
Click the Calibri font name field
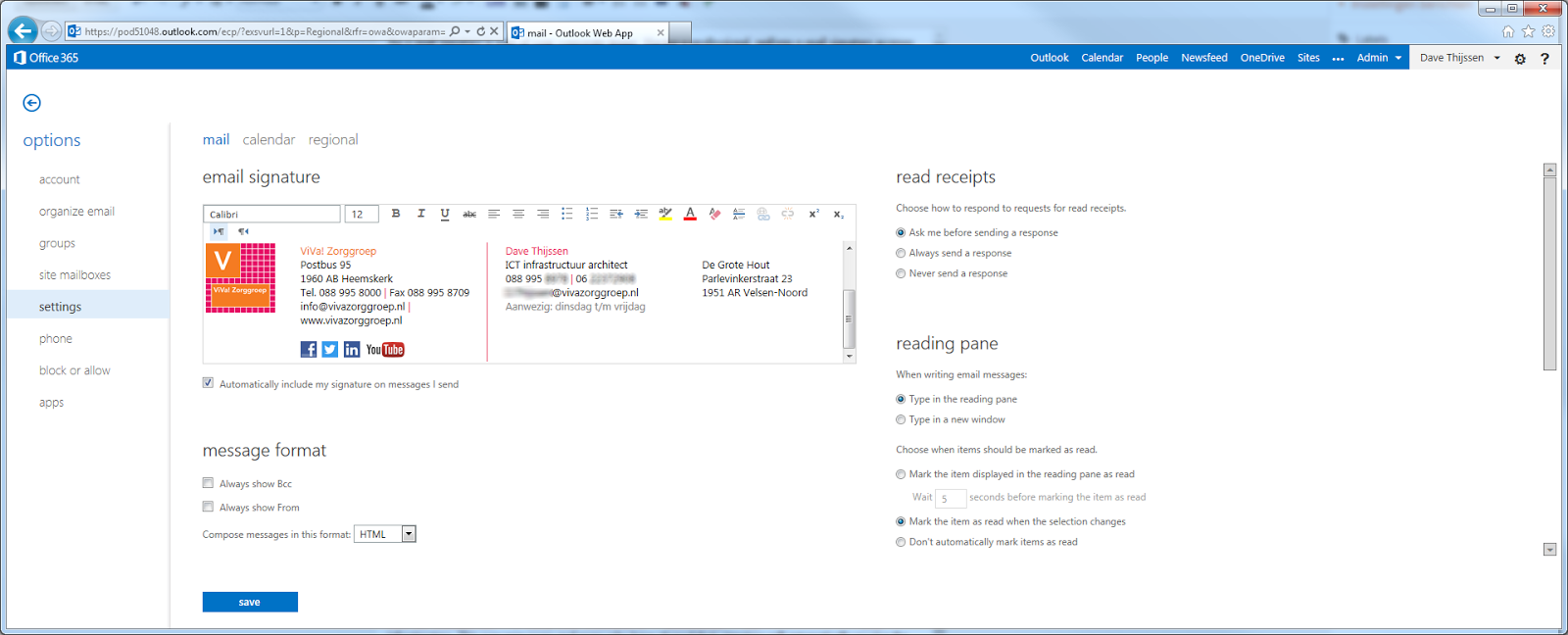tap(271, 214)
